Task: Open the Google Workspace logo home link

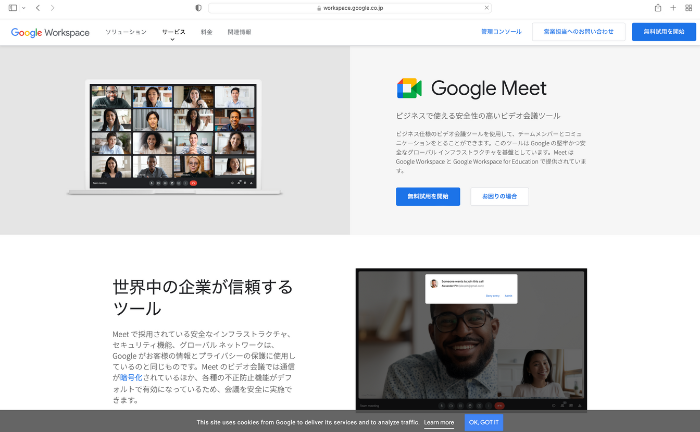Action: [50, 32]
